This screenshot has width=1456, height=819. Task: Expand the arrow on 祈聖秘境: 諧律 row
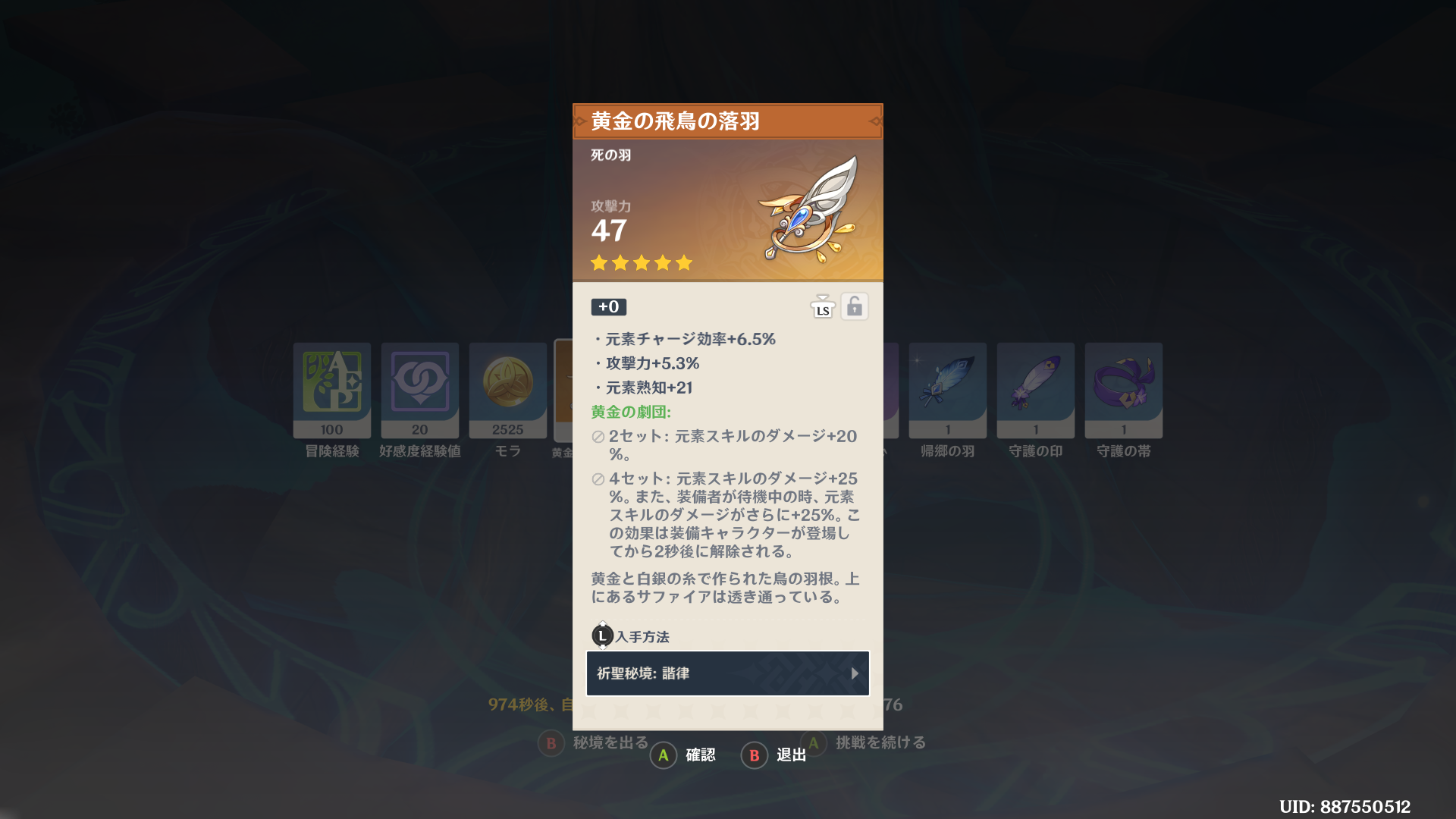pos(855,673)
